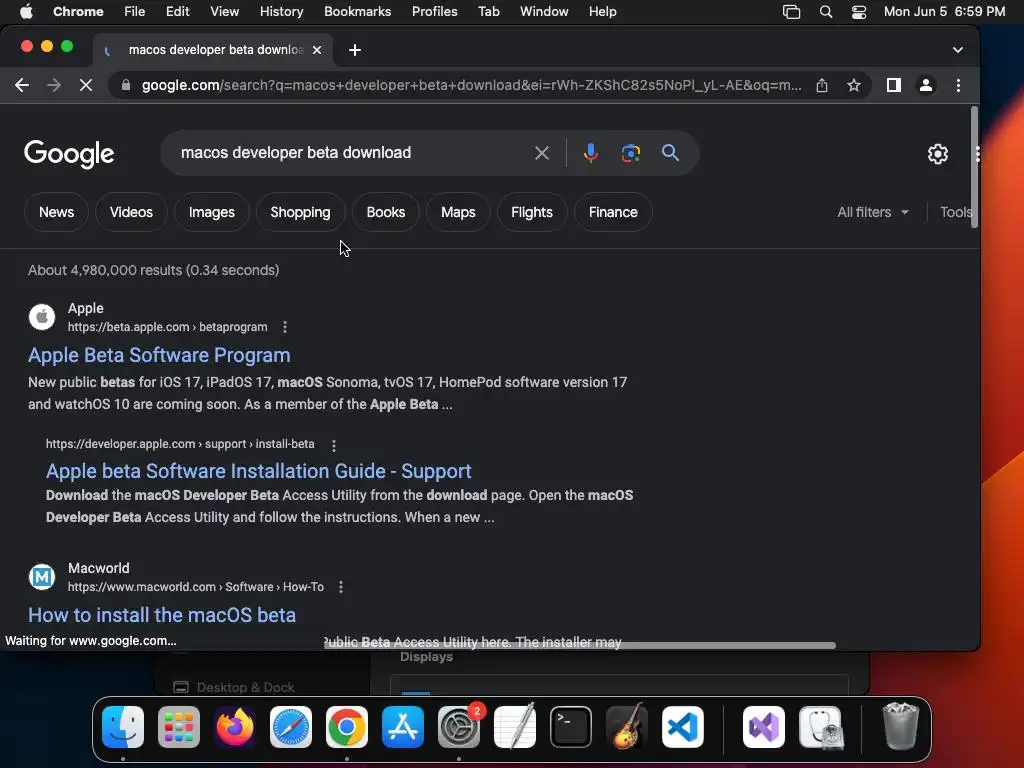
Task: Clear the search box text
Action: [x=541, y=153]
